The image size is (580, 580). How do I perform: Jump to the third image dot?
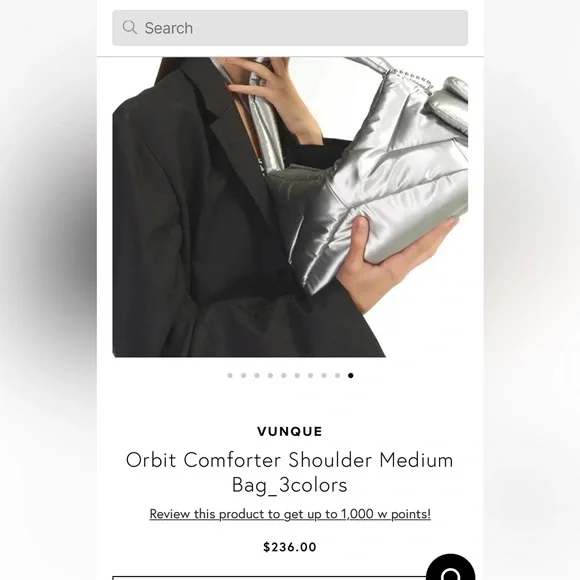257,375
